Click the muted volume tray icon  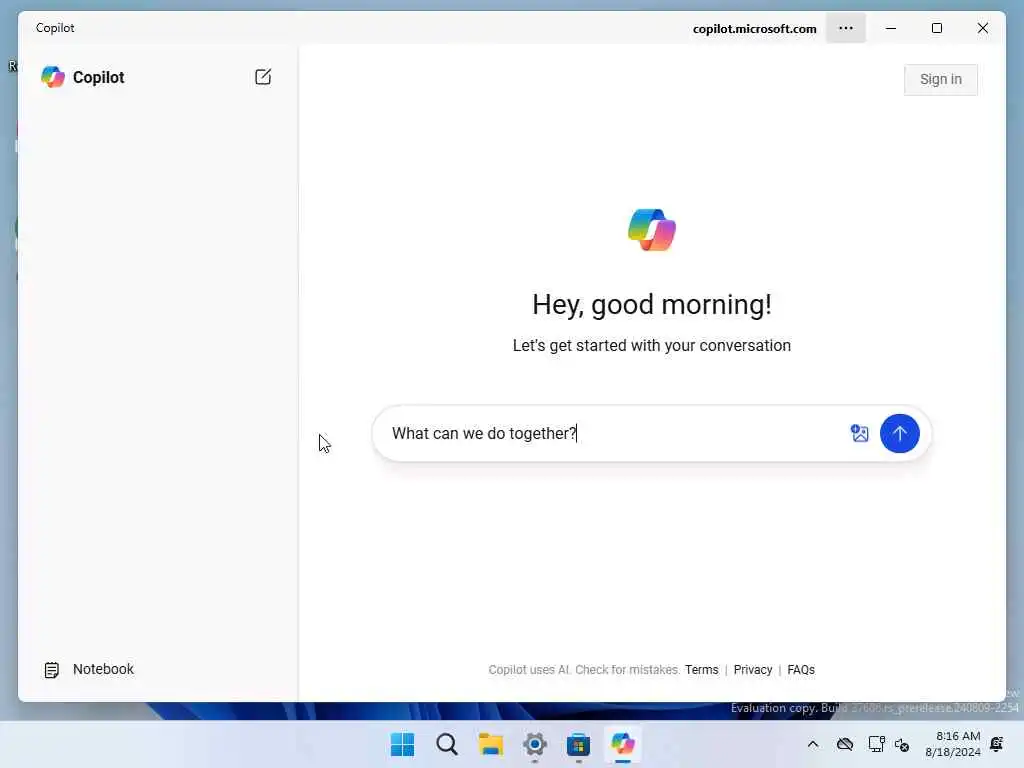pyautogui.click(x=902, y=744)
